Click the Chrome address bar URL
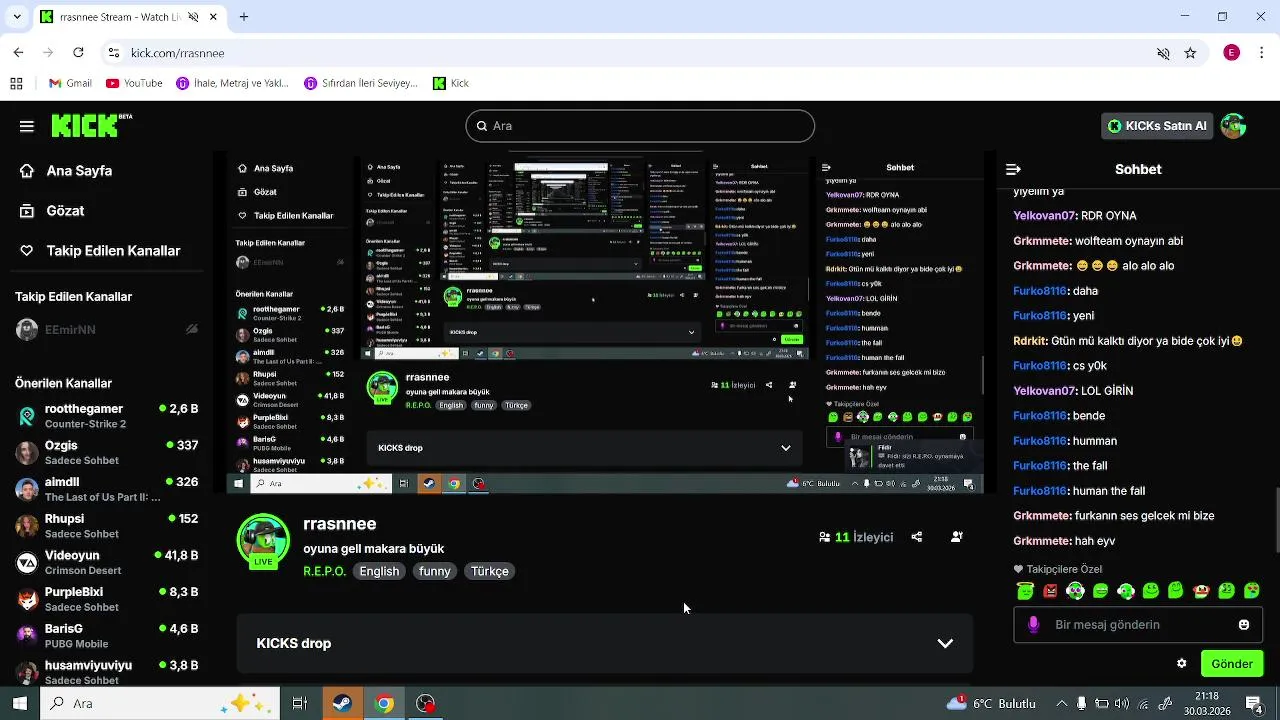 [x=177, y=53]
